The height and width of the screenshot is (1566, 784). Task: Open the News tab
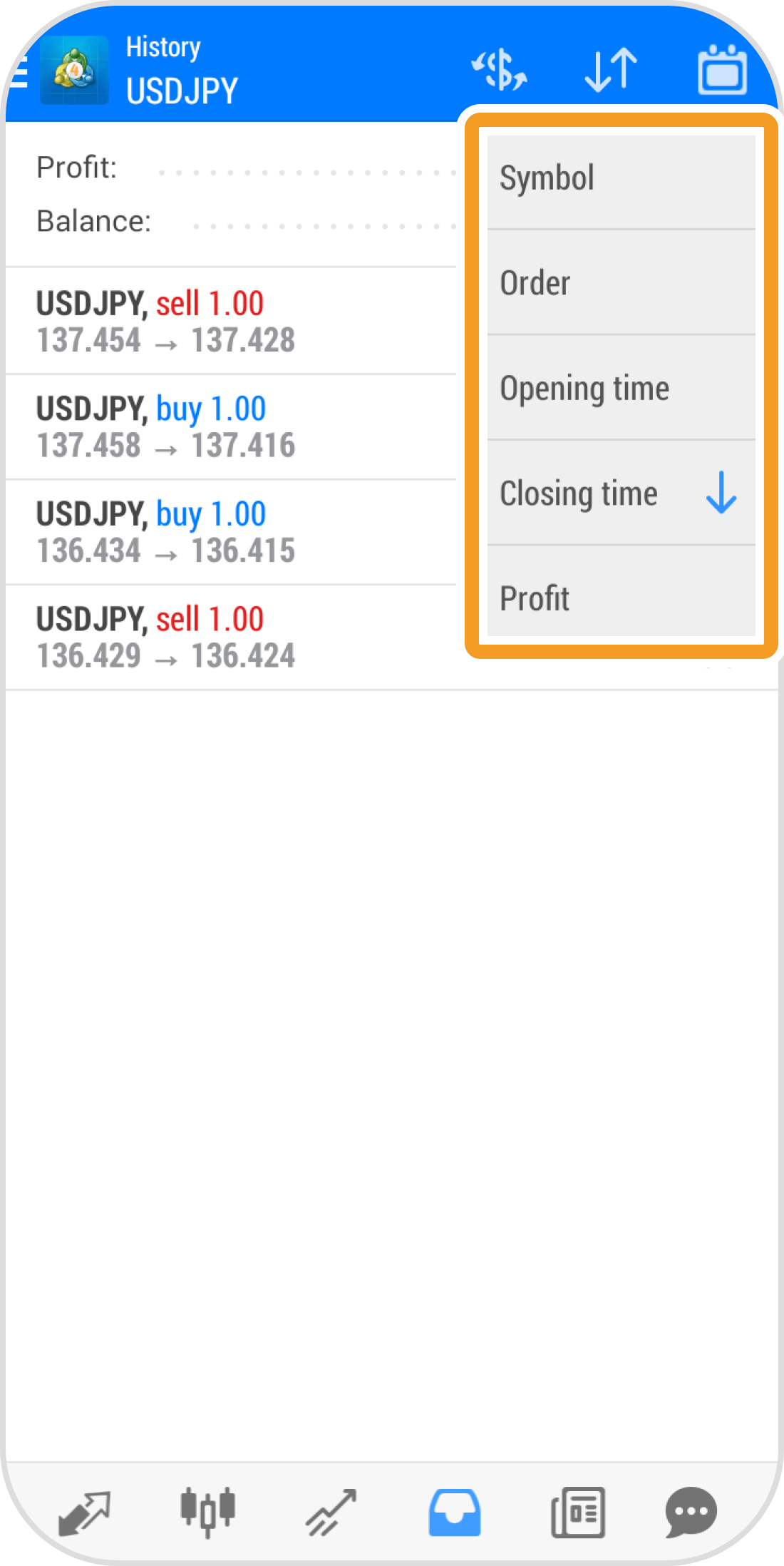point(578,1512)
